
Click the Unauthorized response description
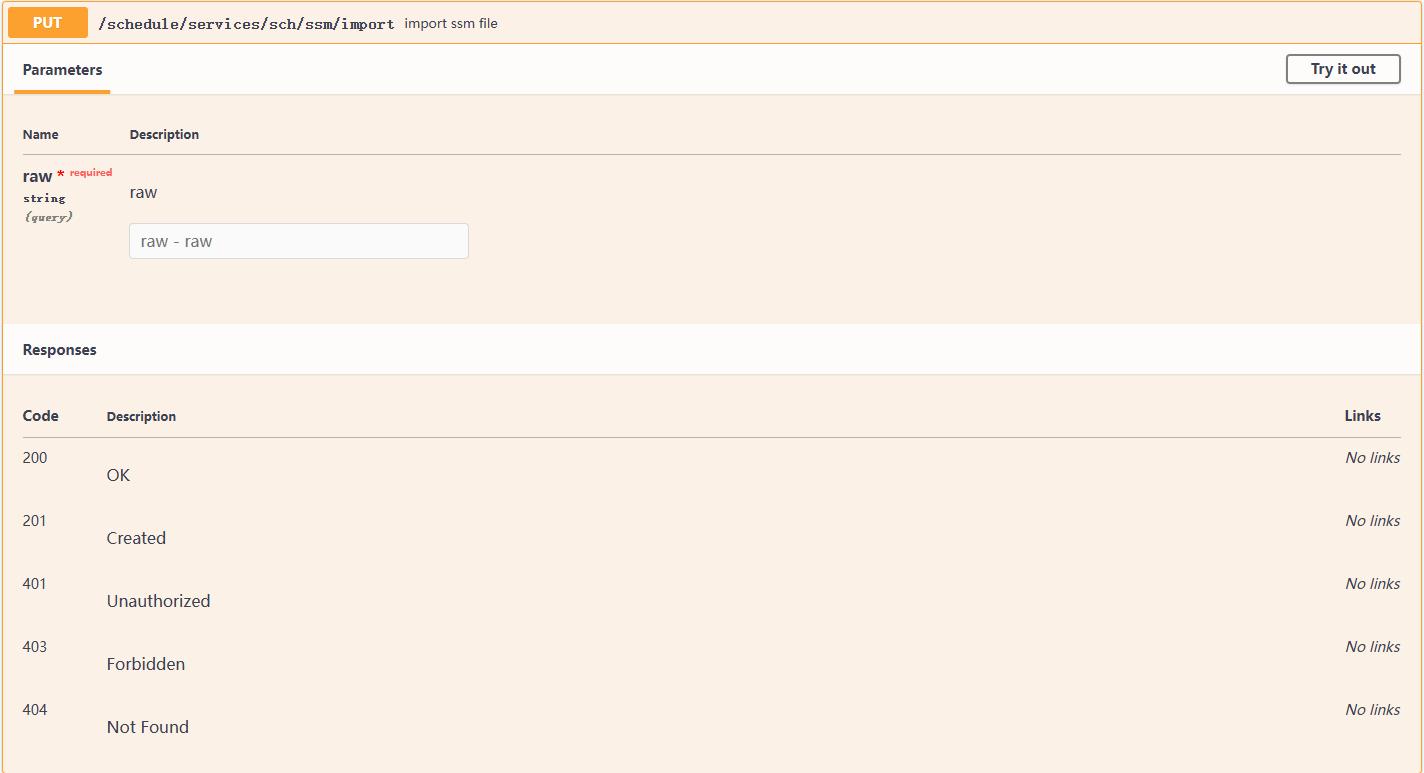158,601
